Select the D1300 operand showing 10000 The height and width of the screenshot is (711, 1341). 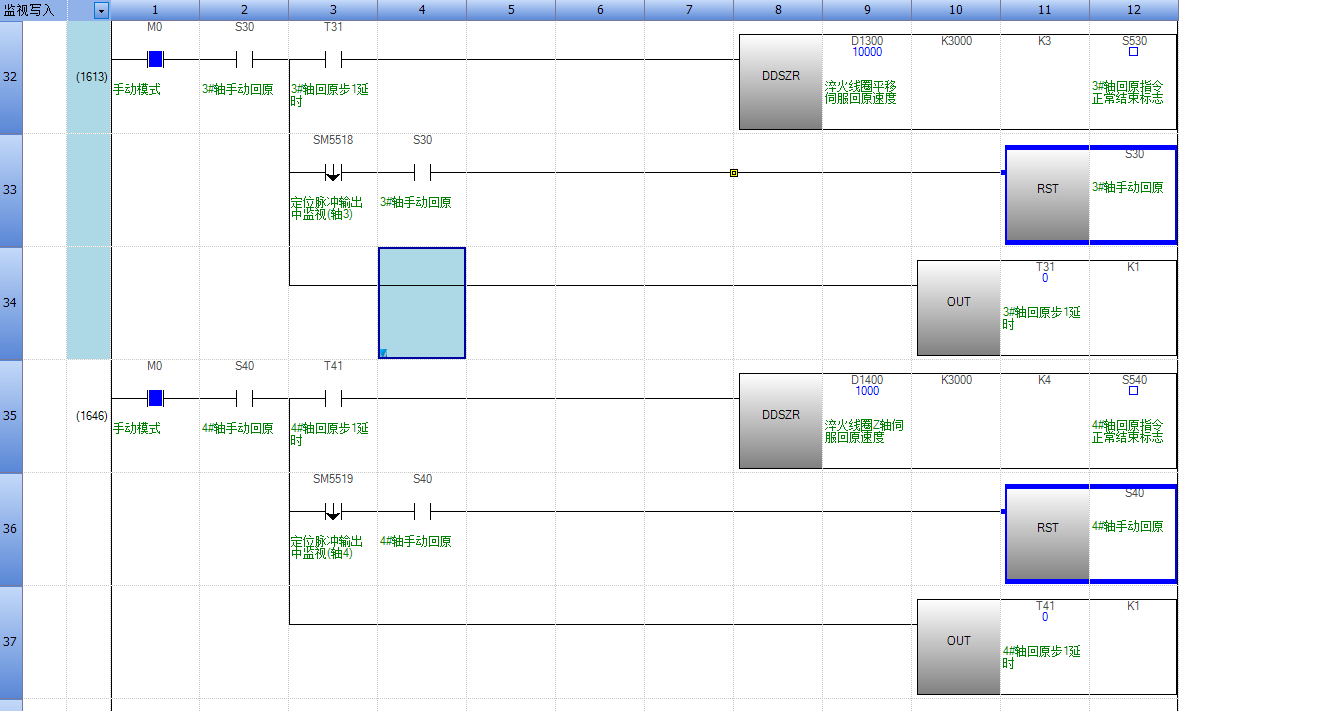866,47
